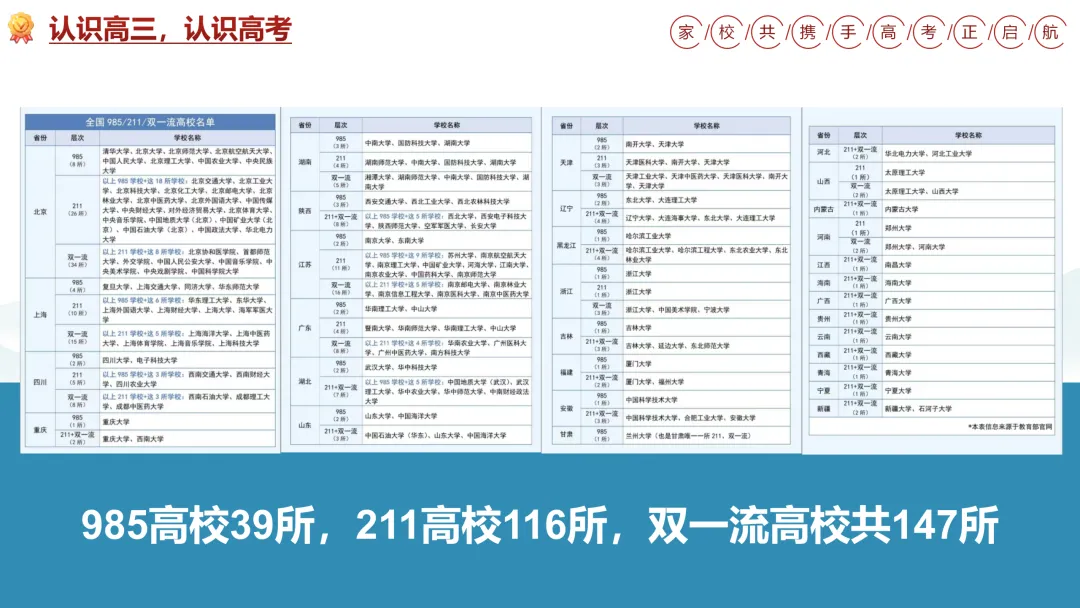Screen dimensions: 1080x608
Task: Click the circled character 航
Action: (1050, 32)
